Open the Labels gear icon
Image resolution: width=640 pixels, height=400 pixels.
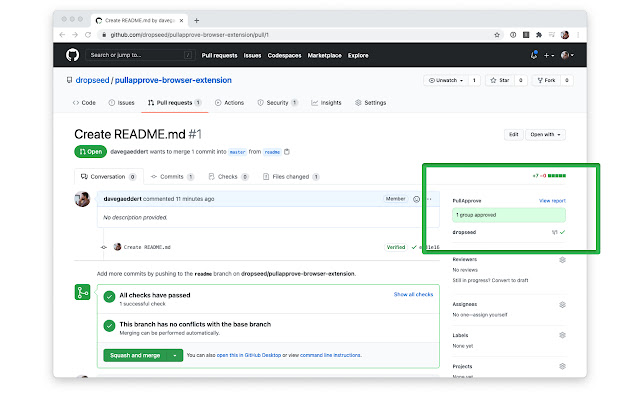[x=562, y=335]
